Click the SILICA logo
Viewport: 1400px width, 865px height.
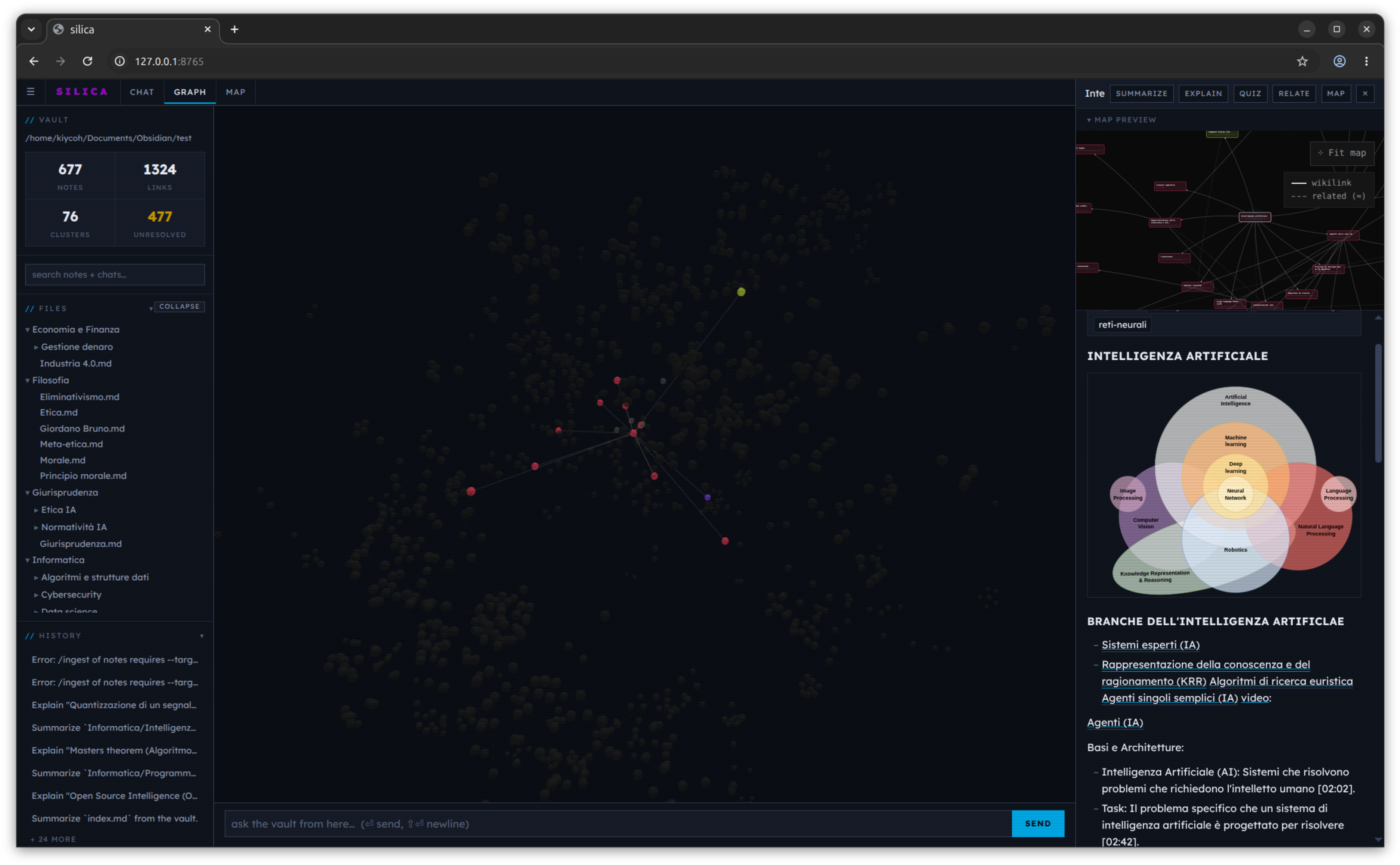point(82,91)
